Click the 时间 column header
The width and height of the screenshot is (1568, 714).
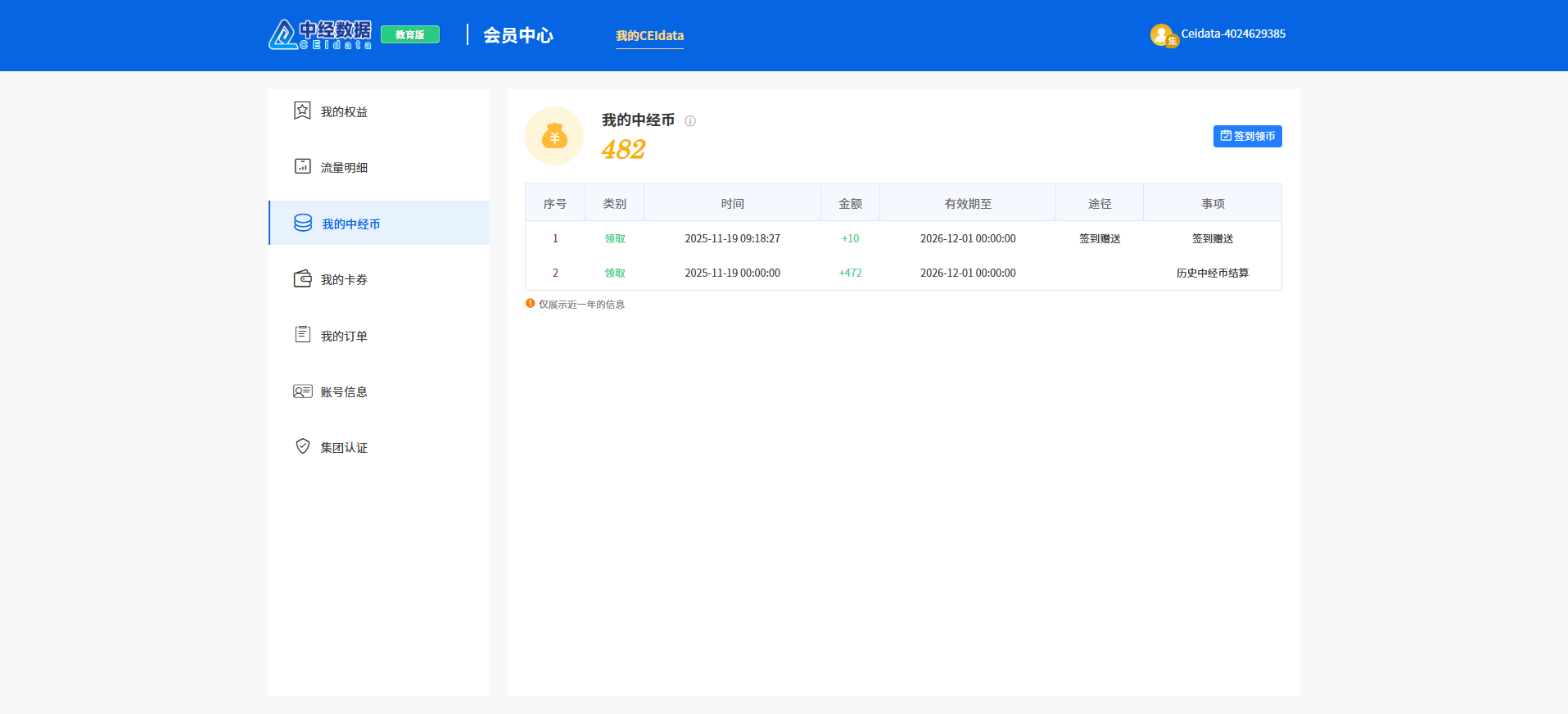pyautogui.click(x=732, y=203)
